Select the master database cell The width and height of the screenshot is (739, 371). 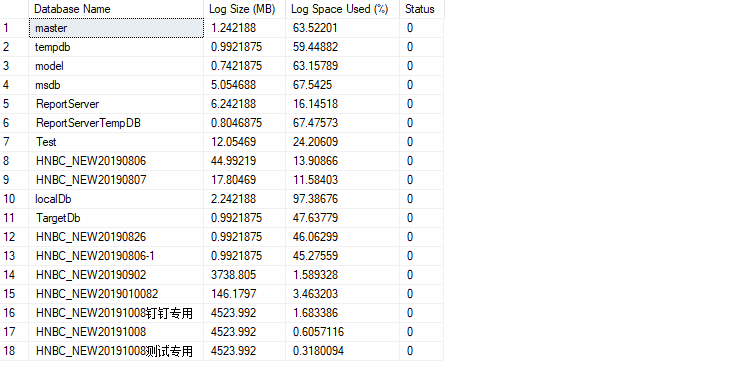tap(116, 28)
